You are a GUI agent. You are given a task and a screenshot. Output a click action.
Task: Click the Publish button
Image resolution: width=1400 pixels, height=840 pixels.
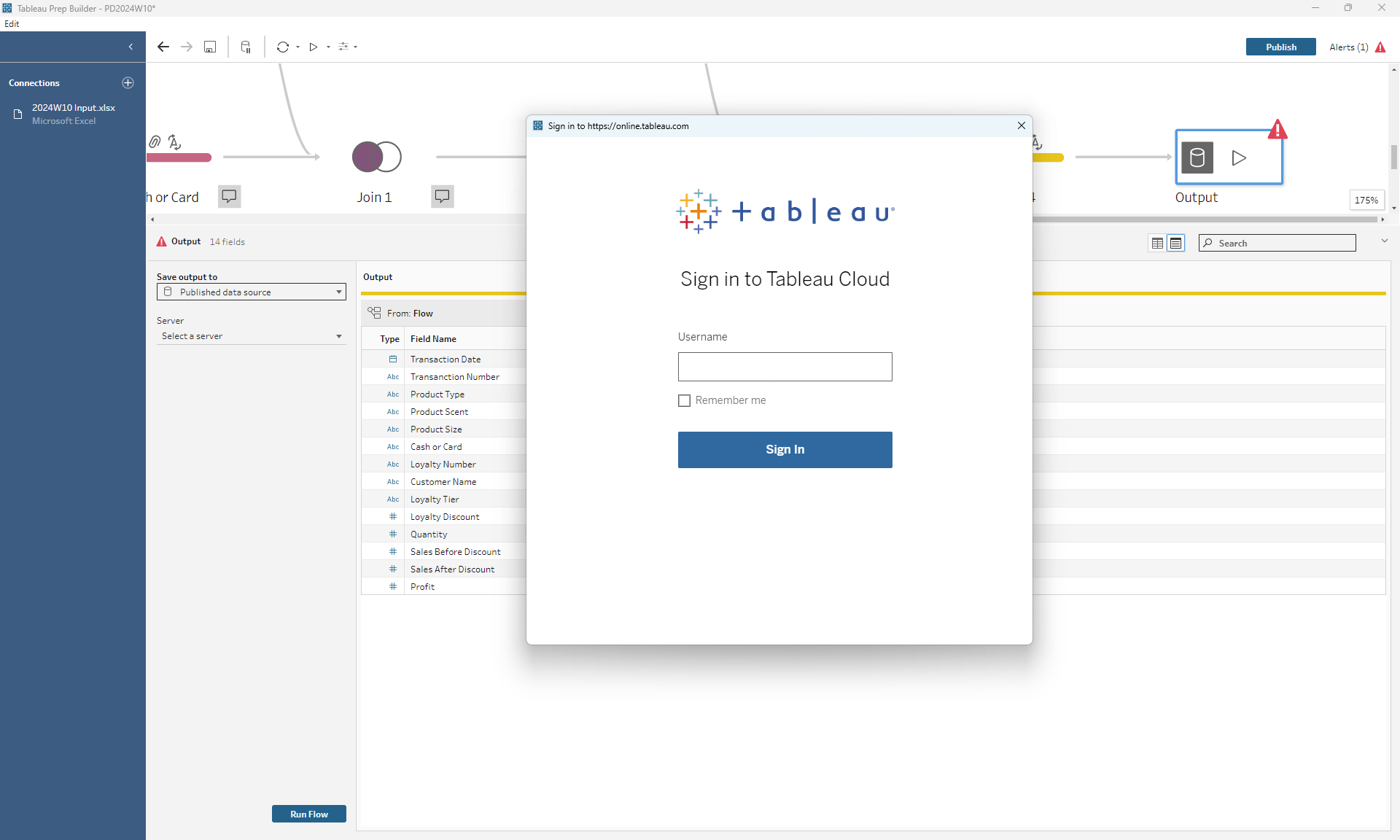(1282, 47)
